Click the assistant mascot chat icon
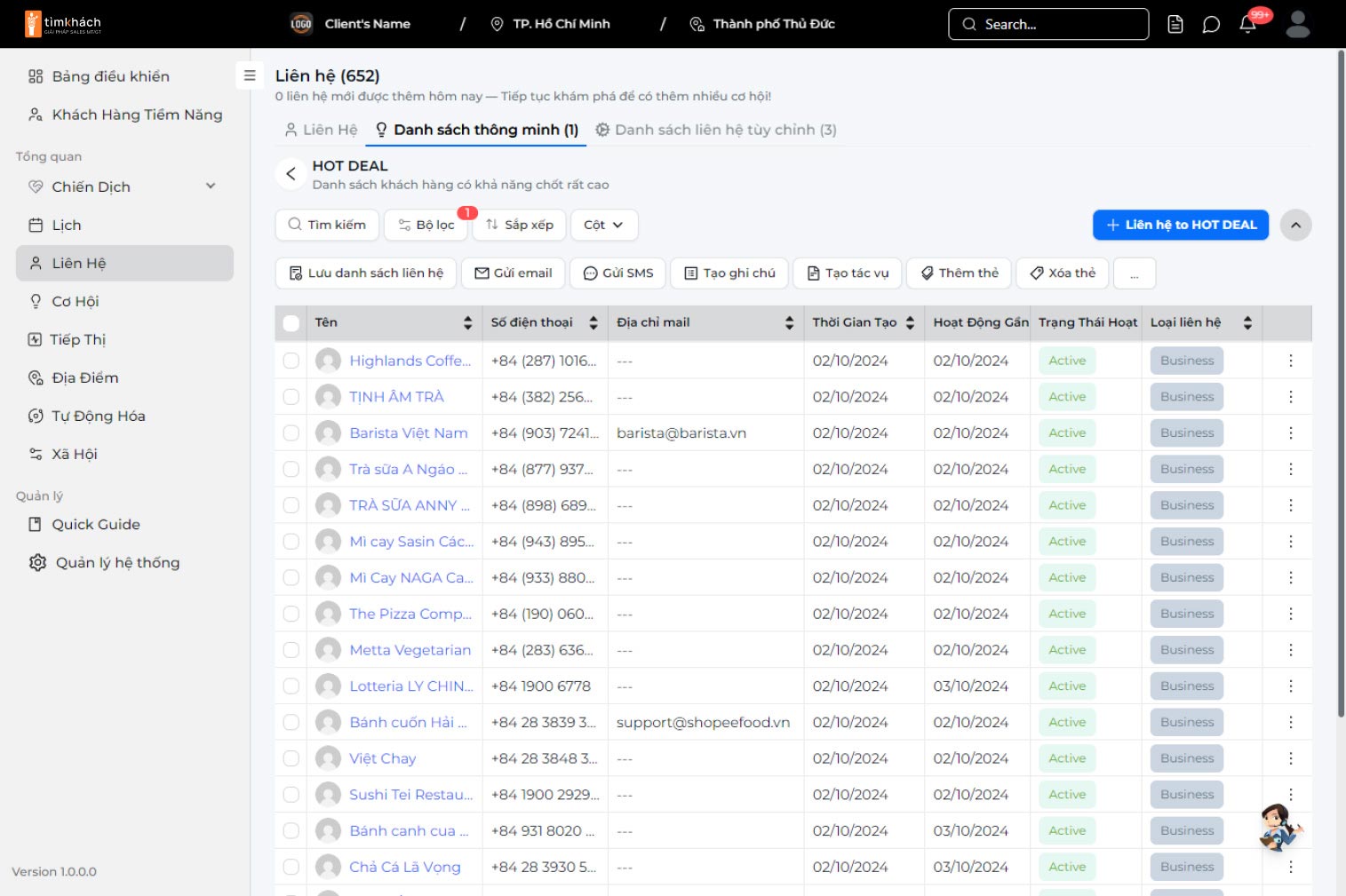Viewport: 1346px width, 896px height. 1280,827
